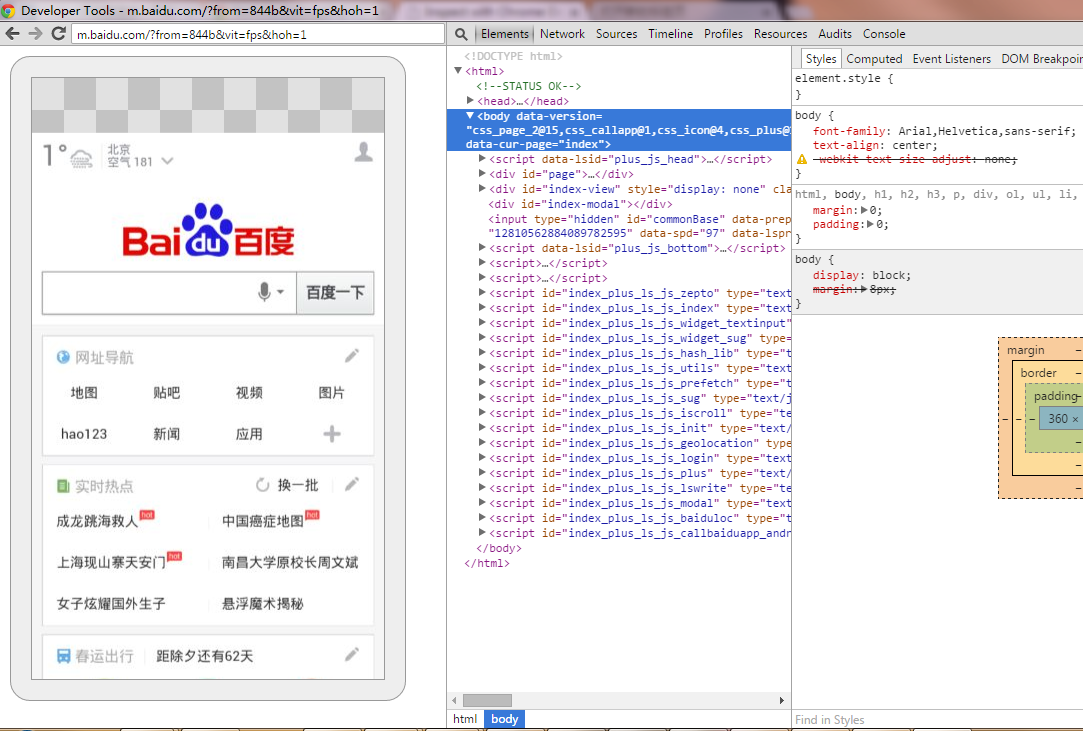
Task: Click the DevTools URL address field
Action: pyautogui.click(x=258, y=34)
